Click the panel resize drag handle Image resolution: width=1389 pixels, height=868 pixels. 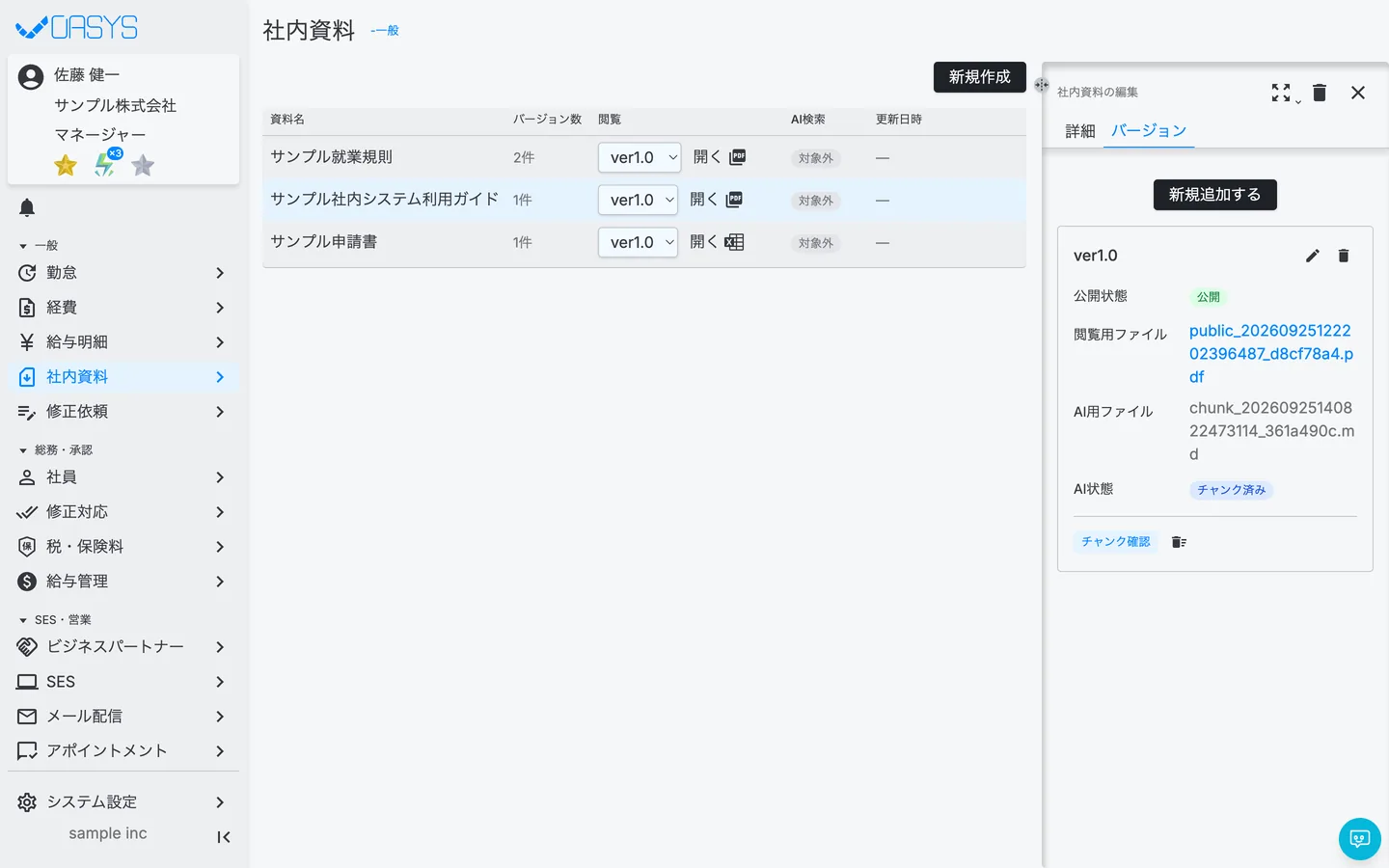(x=1042, y=85)
